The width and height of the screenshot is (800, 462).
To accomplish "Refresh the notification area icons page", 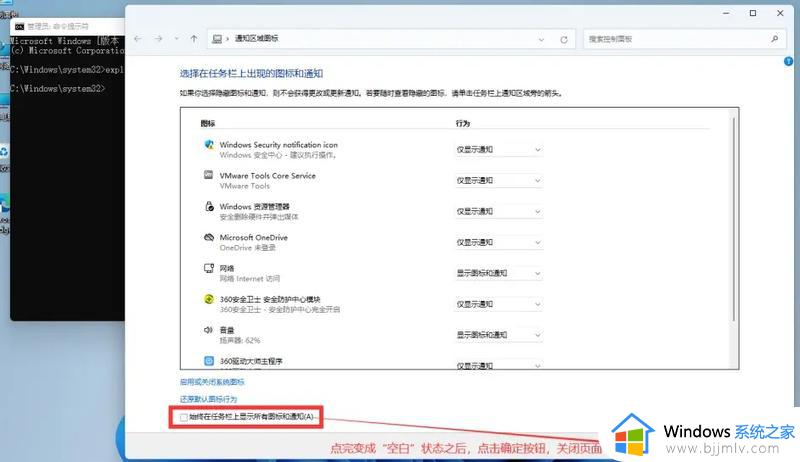I will [564, 39].
